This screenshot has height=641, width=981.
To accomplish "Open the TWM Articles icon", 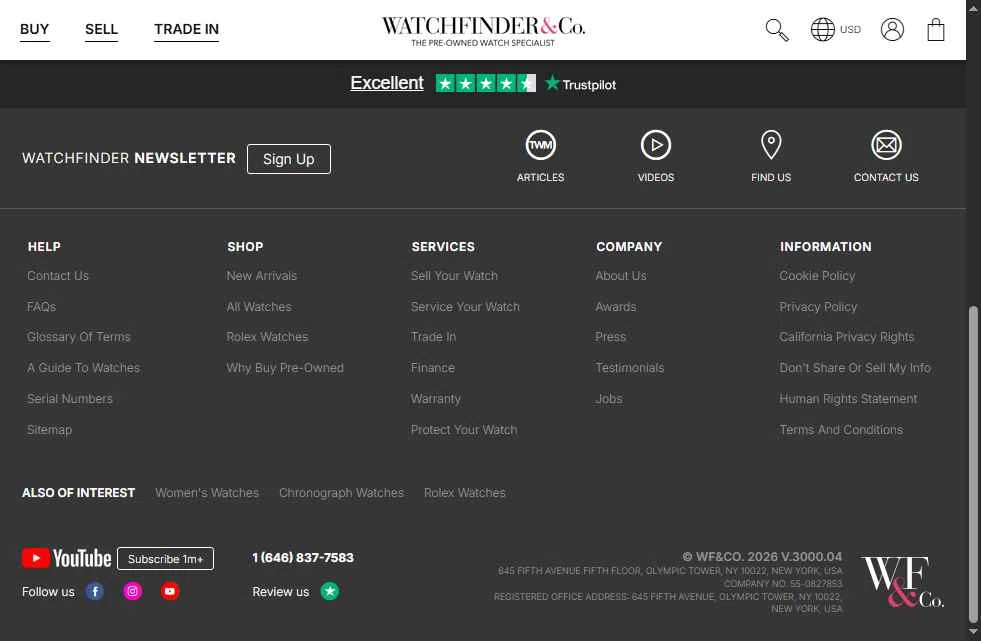I will coord(541,145).
